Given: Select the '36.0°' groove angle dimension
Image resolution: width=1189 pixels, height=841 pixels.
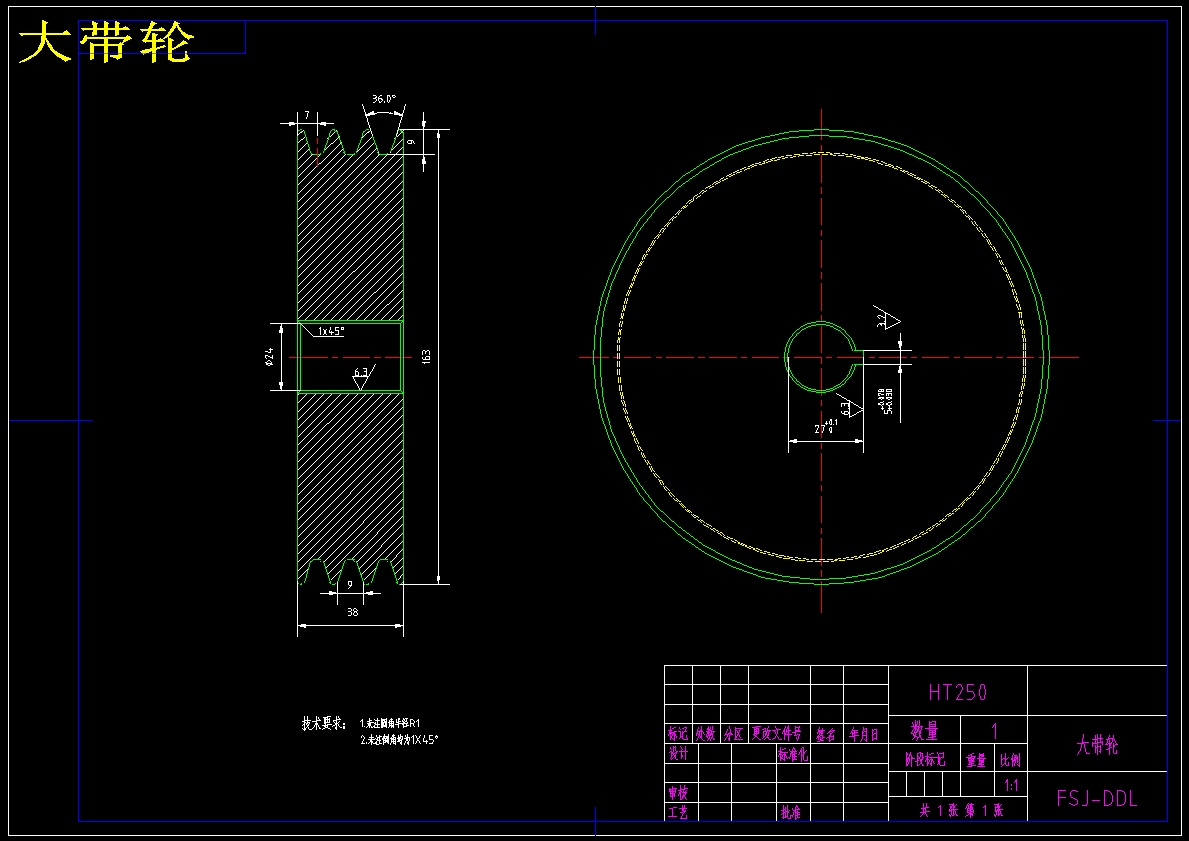Looking at the screenshot, I should click(x=384, y=99).
